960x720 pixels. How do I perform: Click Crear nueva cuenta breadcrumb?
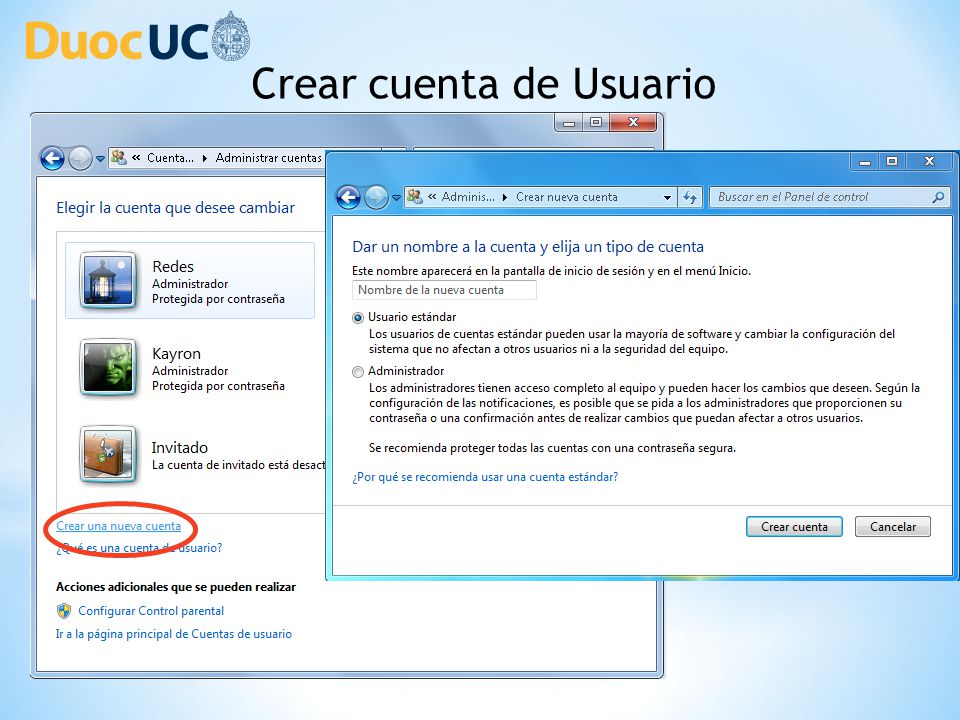tap(566, 197)
